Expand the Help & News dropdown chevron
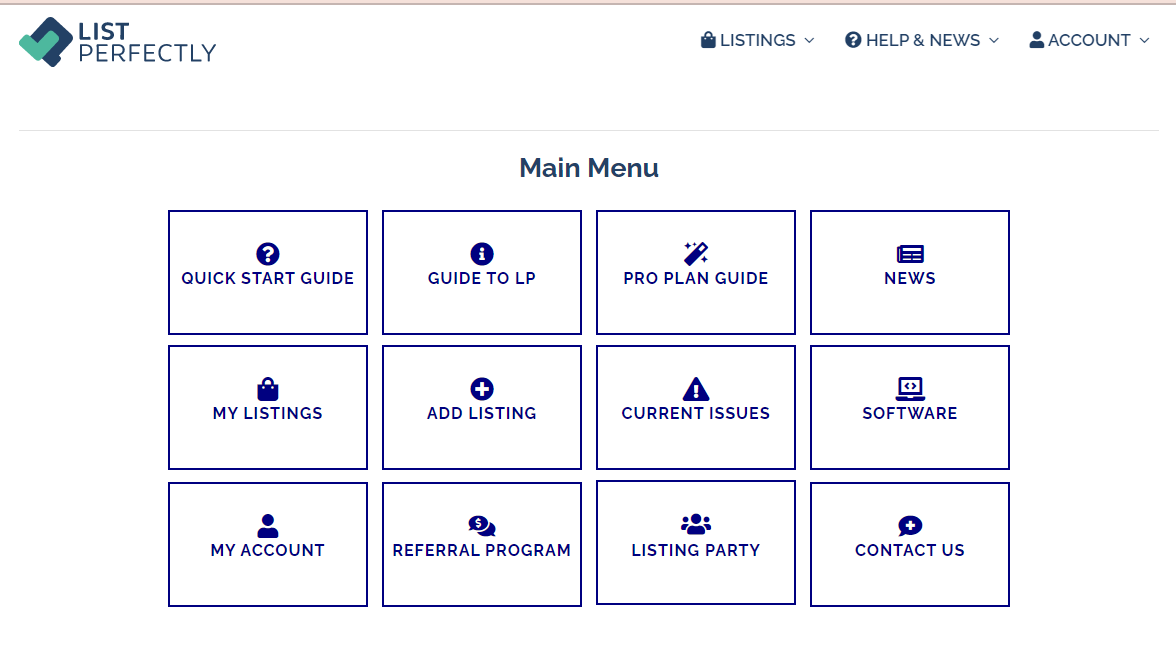The height and width of the screenshot is (652, 1176). pyautogui.click(x=994, y=41)
